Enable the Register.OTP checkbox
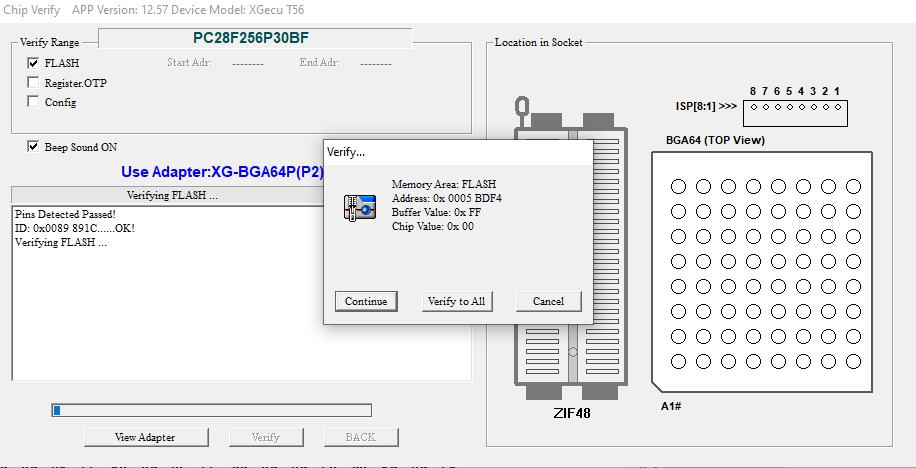 [x=34, y=83]
